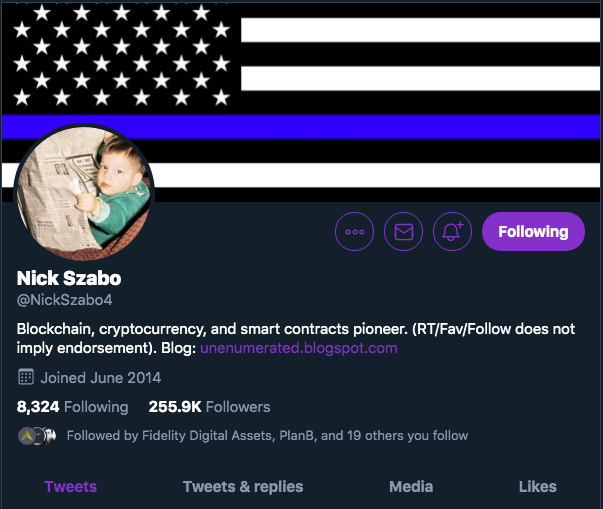
Task: Open the Followed by Fidelity Digital Assets list
Action: click(267, 436)
